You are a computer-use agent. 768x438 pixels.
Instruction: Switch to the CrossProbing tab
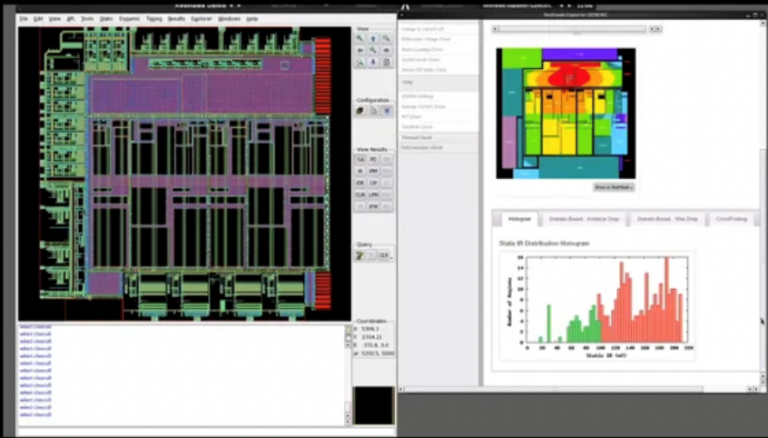point(732,219)
